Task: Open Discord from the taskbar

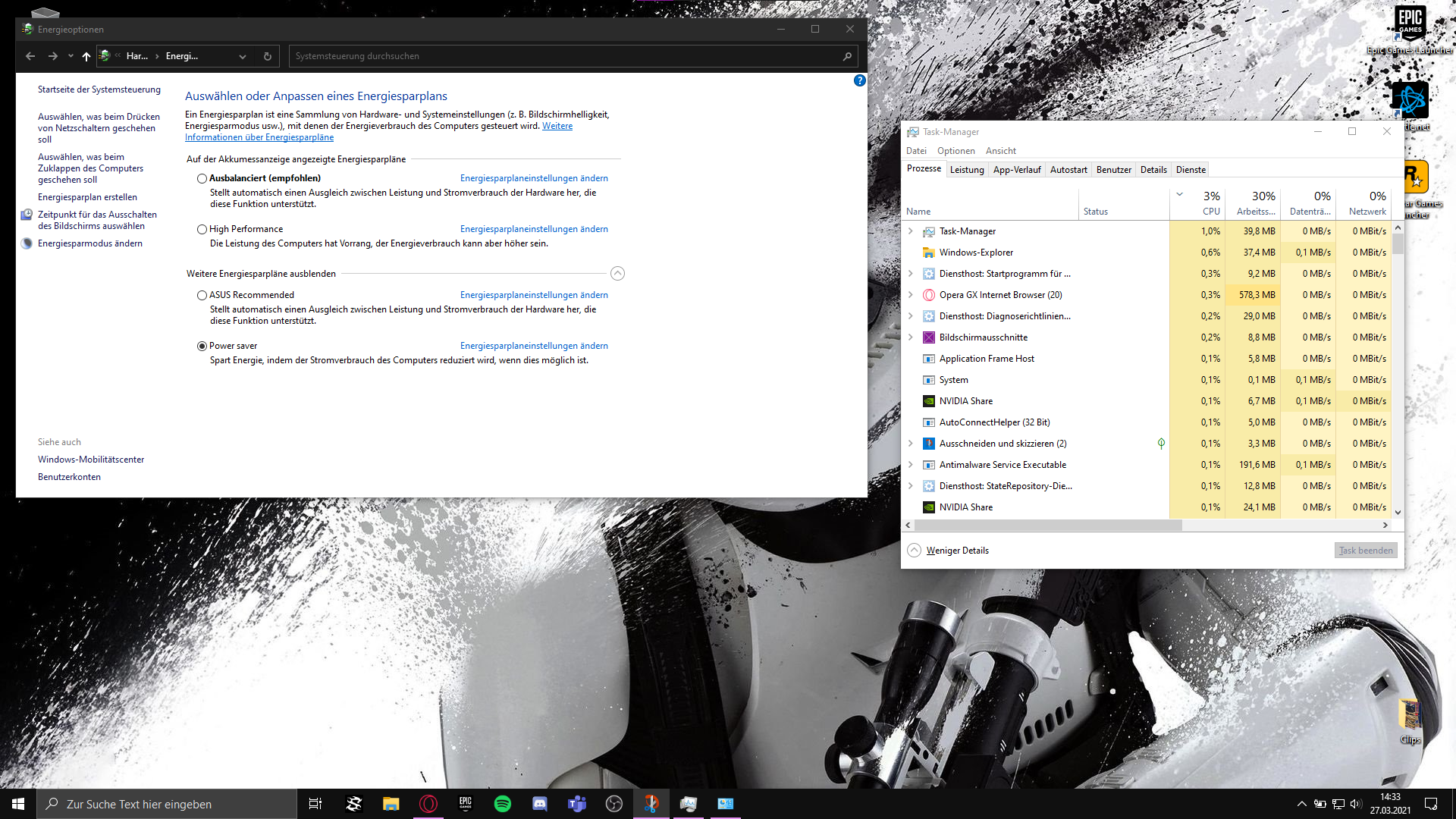Action: tap(539, 804)
